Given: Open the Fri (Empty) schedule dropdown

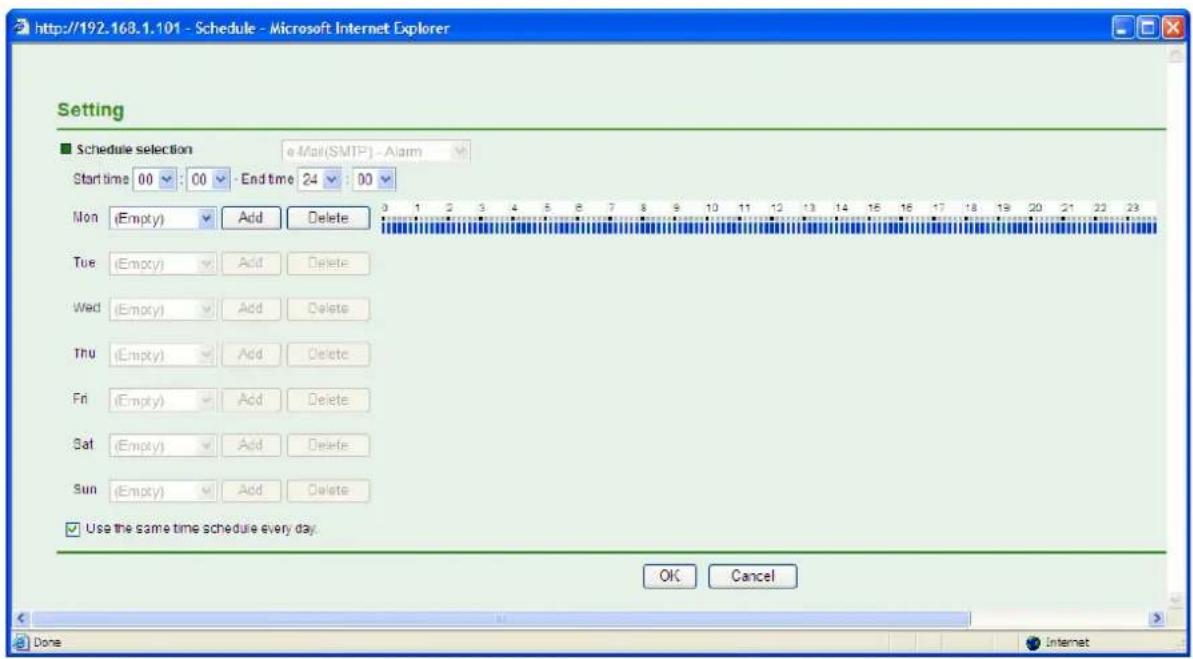Looking at the screenshot, I should (164, 400).
